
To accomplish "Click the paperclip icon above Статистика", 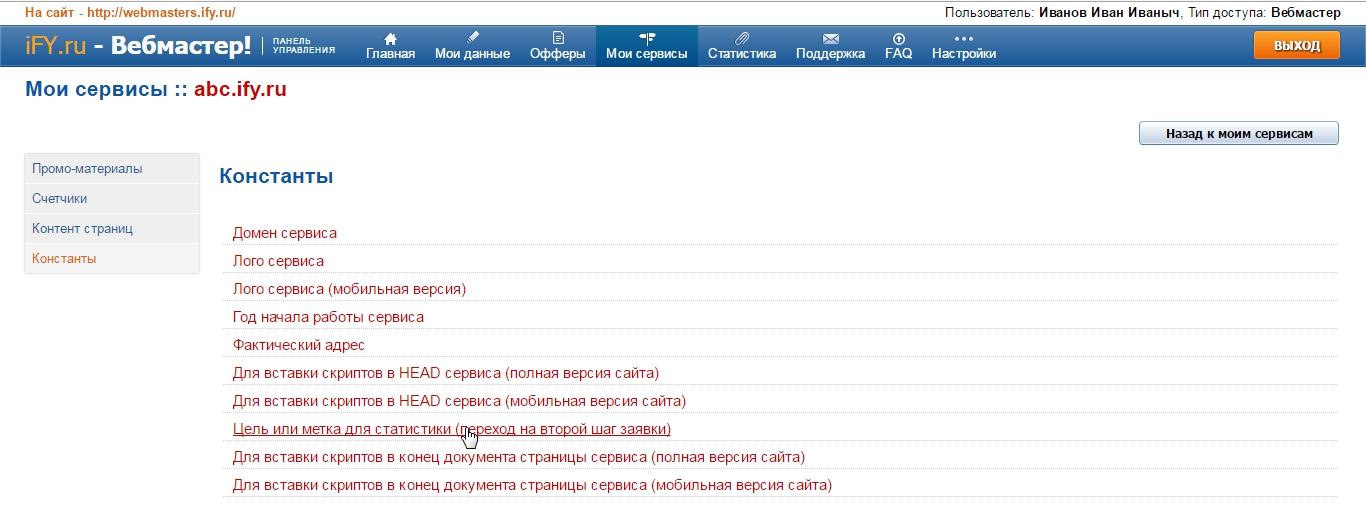I will 741,38.
